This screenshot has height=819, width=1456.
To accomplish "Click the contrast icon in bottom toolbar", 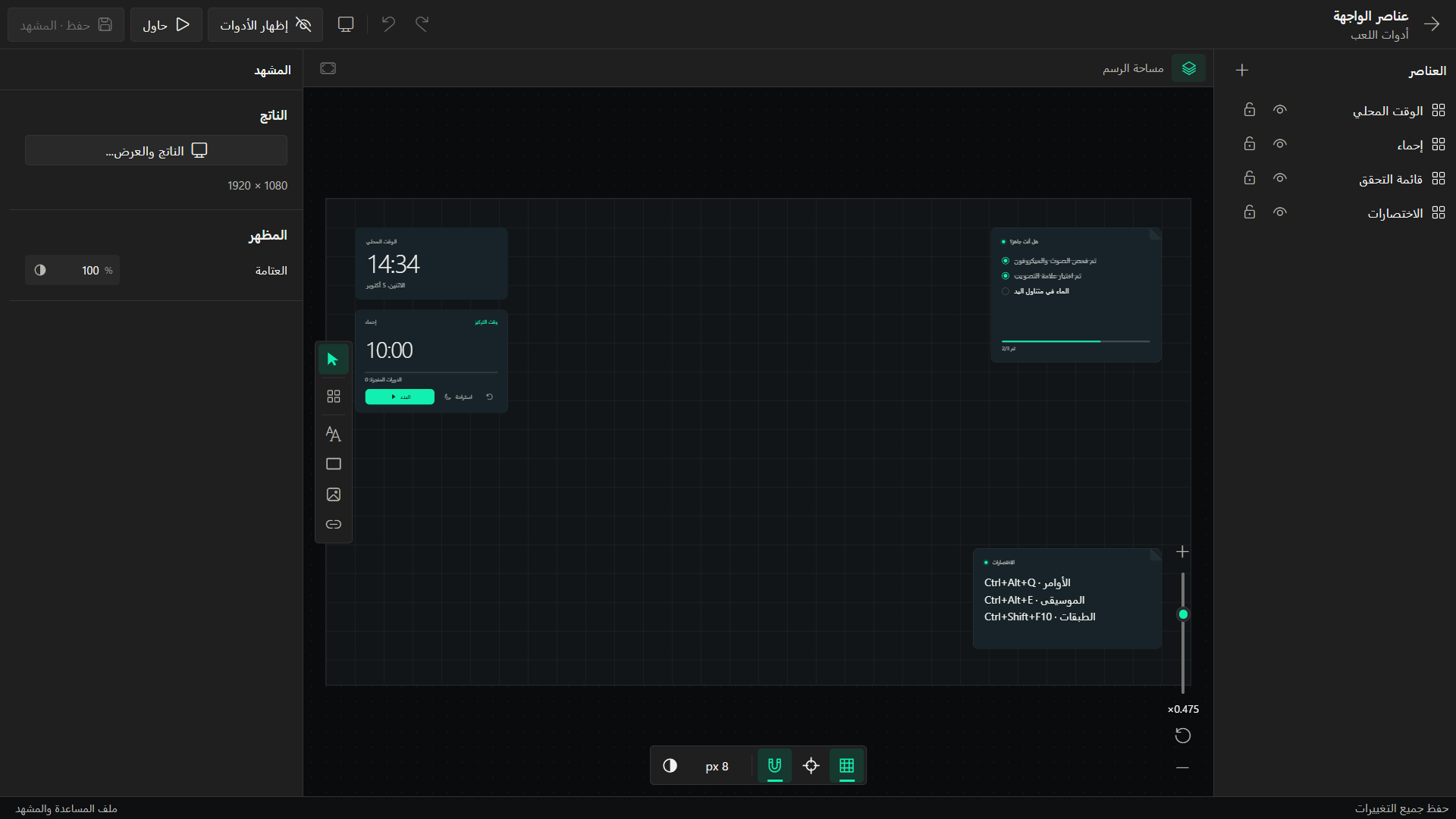I will (670, 765).
